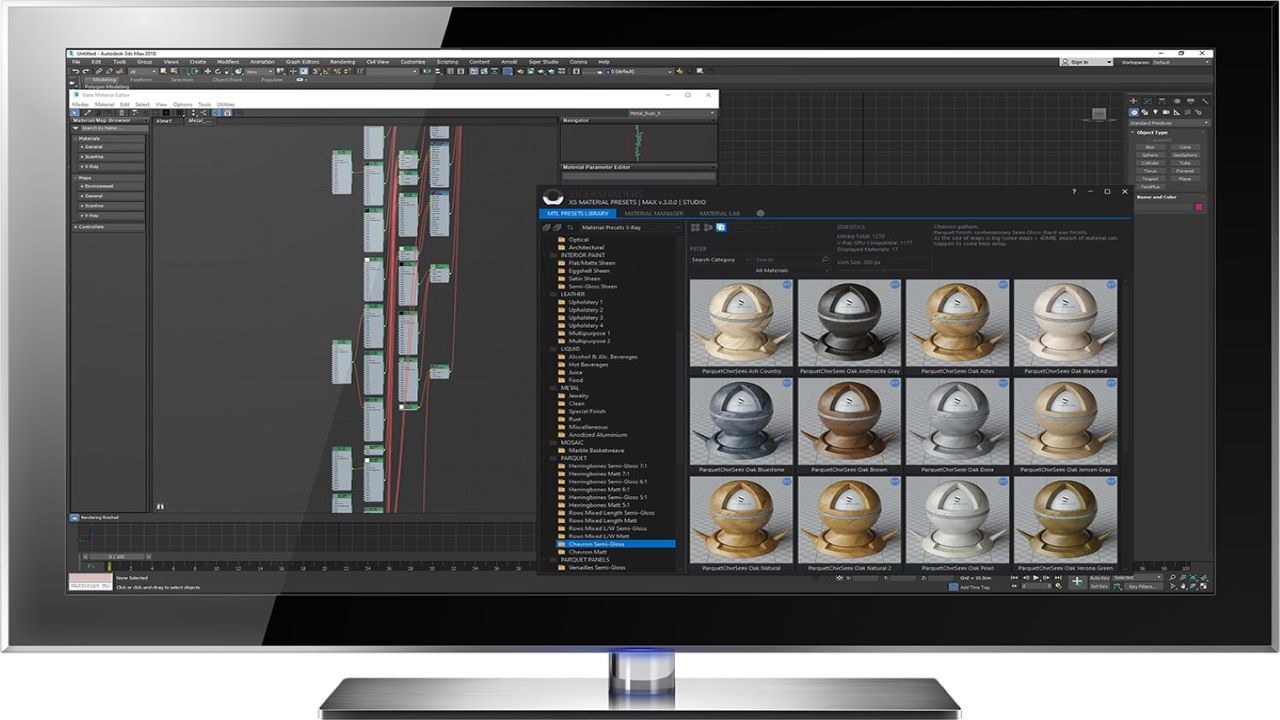The image size is (1280, 720).
Task: Select the Lights category icon in command panel
Action: 1156,112
